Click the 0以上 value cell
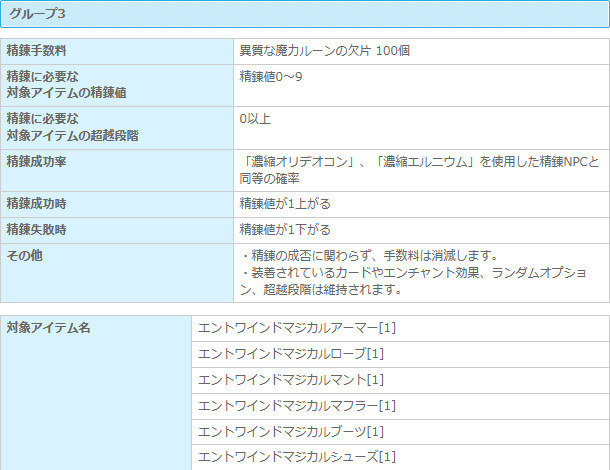The height and width of the screenshot is (470, 610). pos(255,119)
